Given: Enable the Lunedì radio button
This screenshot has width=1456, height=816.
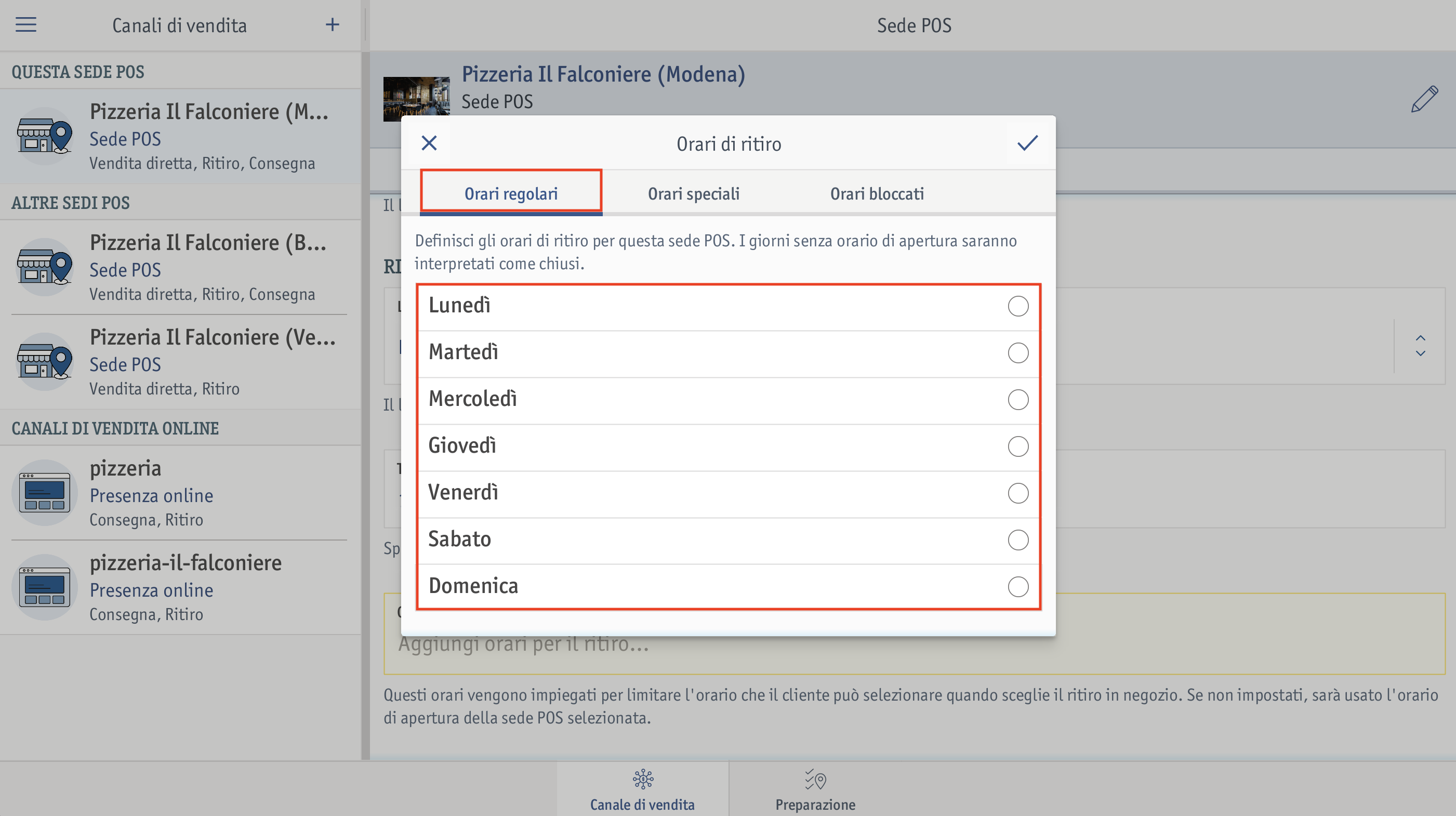Looking at the screenshot, I should [1018, 306].
